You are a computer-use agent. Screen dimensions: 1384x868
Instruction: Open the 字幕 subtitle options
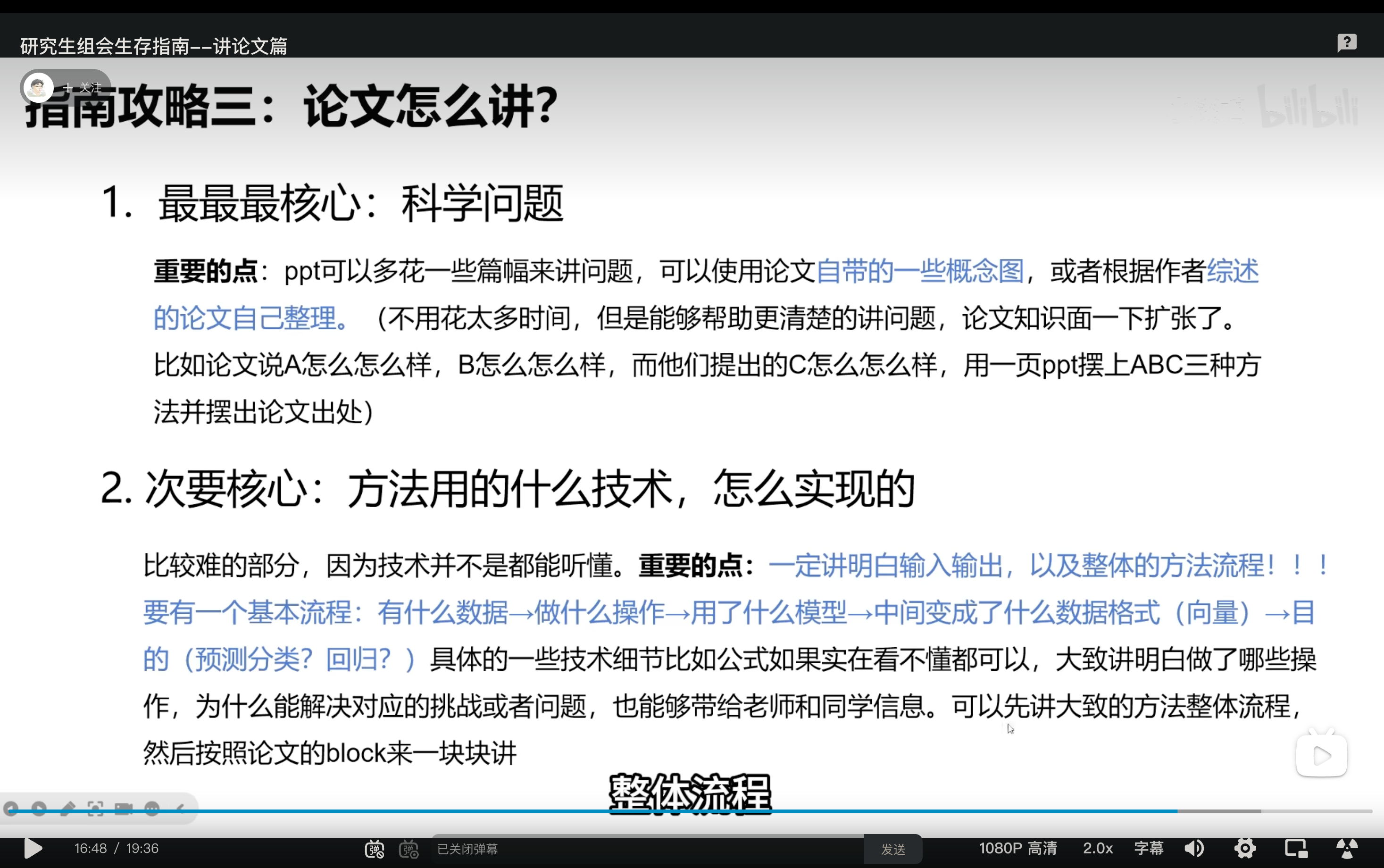tap(1149, 848)
